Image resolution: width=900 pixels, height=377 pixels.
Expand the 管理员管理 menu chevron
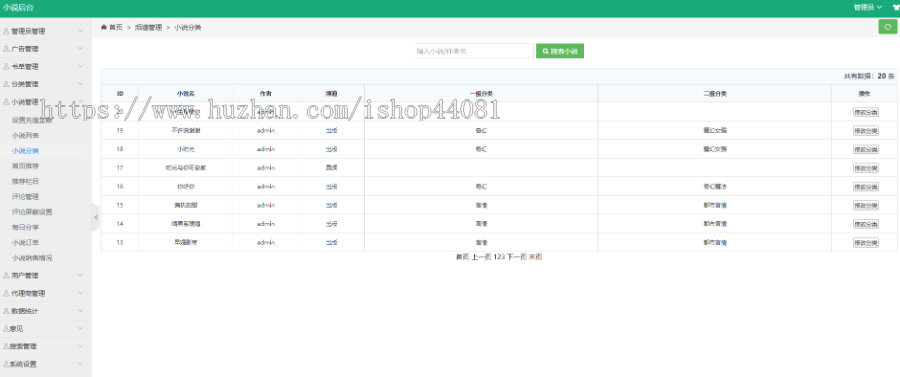tap(80, 31)
